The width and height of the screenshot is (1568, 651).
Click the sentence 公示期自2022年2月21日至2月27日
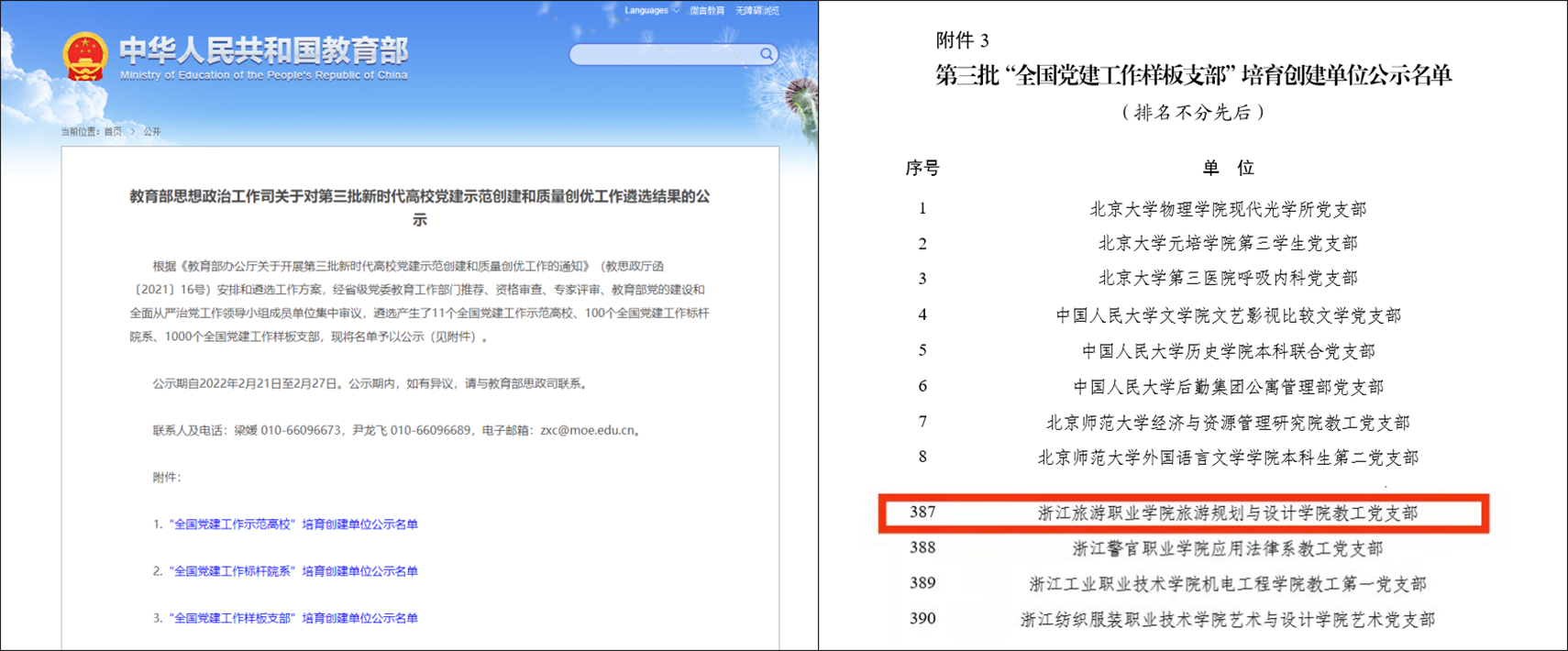(x=246, y=383)
